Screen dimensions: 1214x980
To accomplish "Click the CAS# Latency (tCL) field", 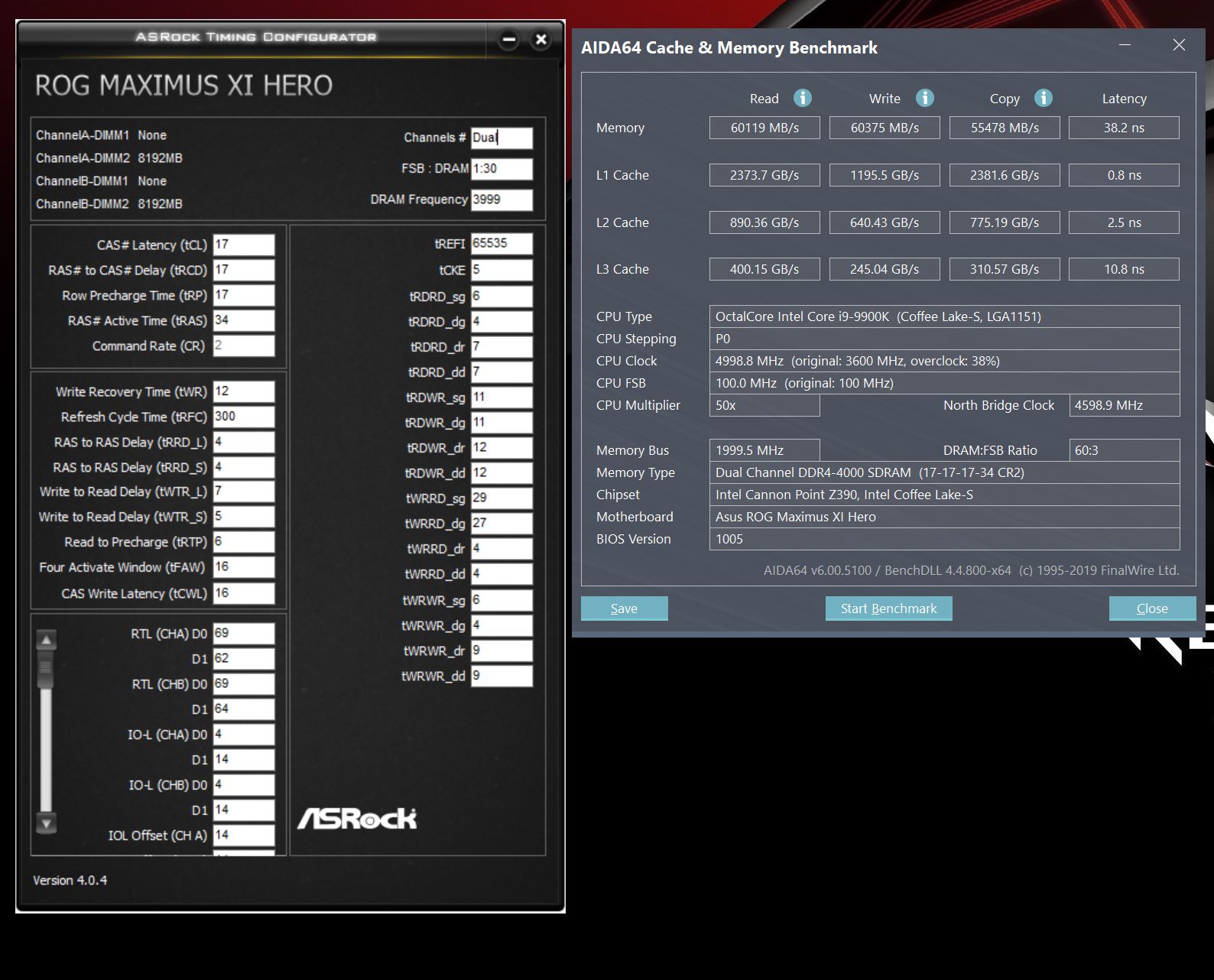I will click(x=244, y=245).
